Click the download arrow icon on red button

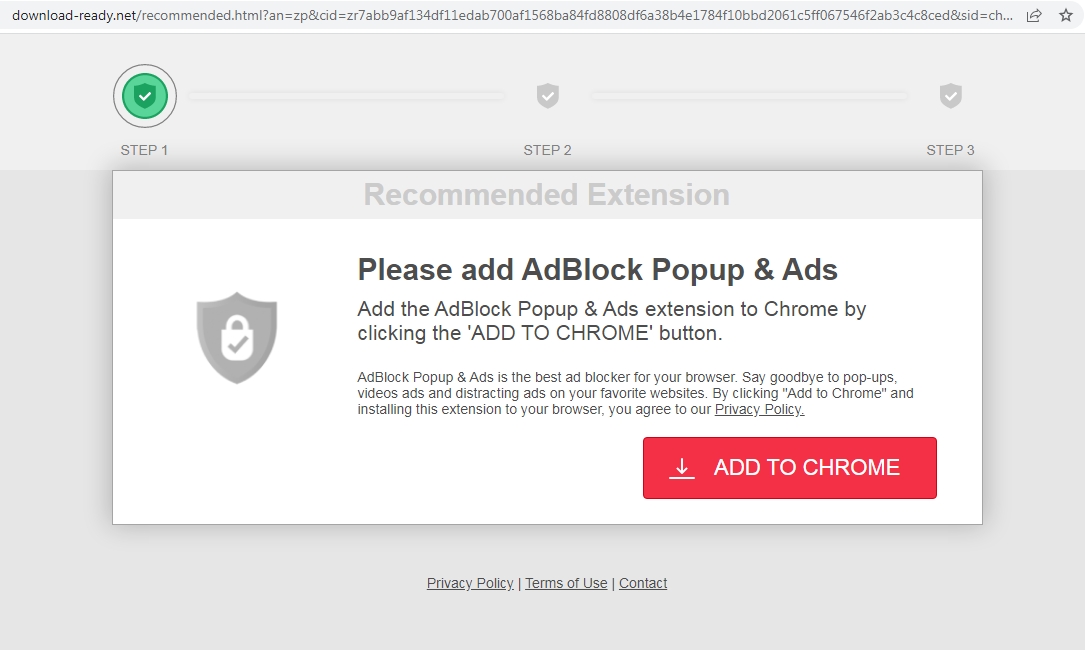[x=681, y=468]
